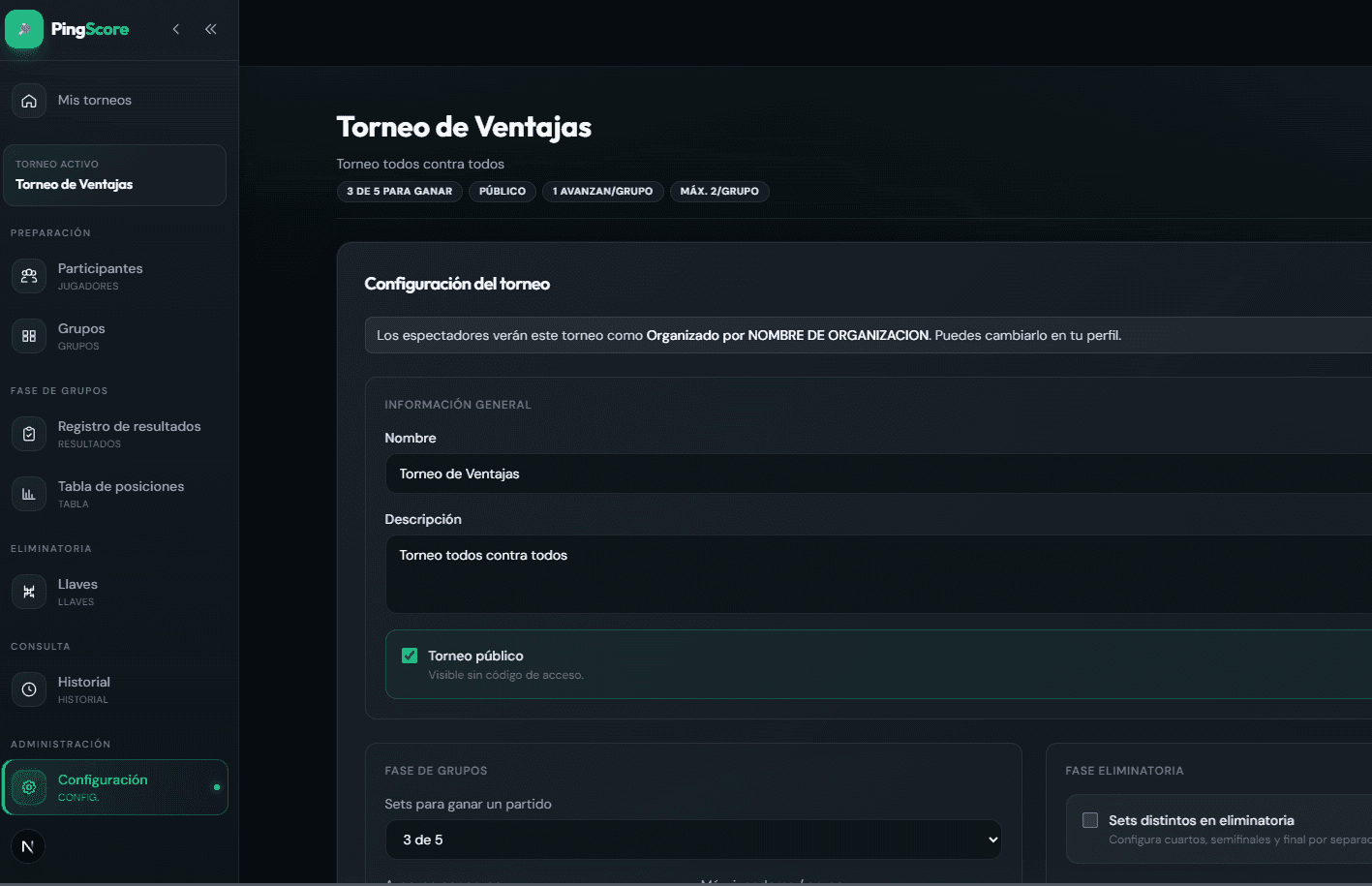
Task: Click the Descripción text area
Action: [878, 574]
